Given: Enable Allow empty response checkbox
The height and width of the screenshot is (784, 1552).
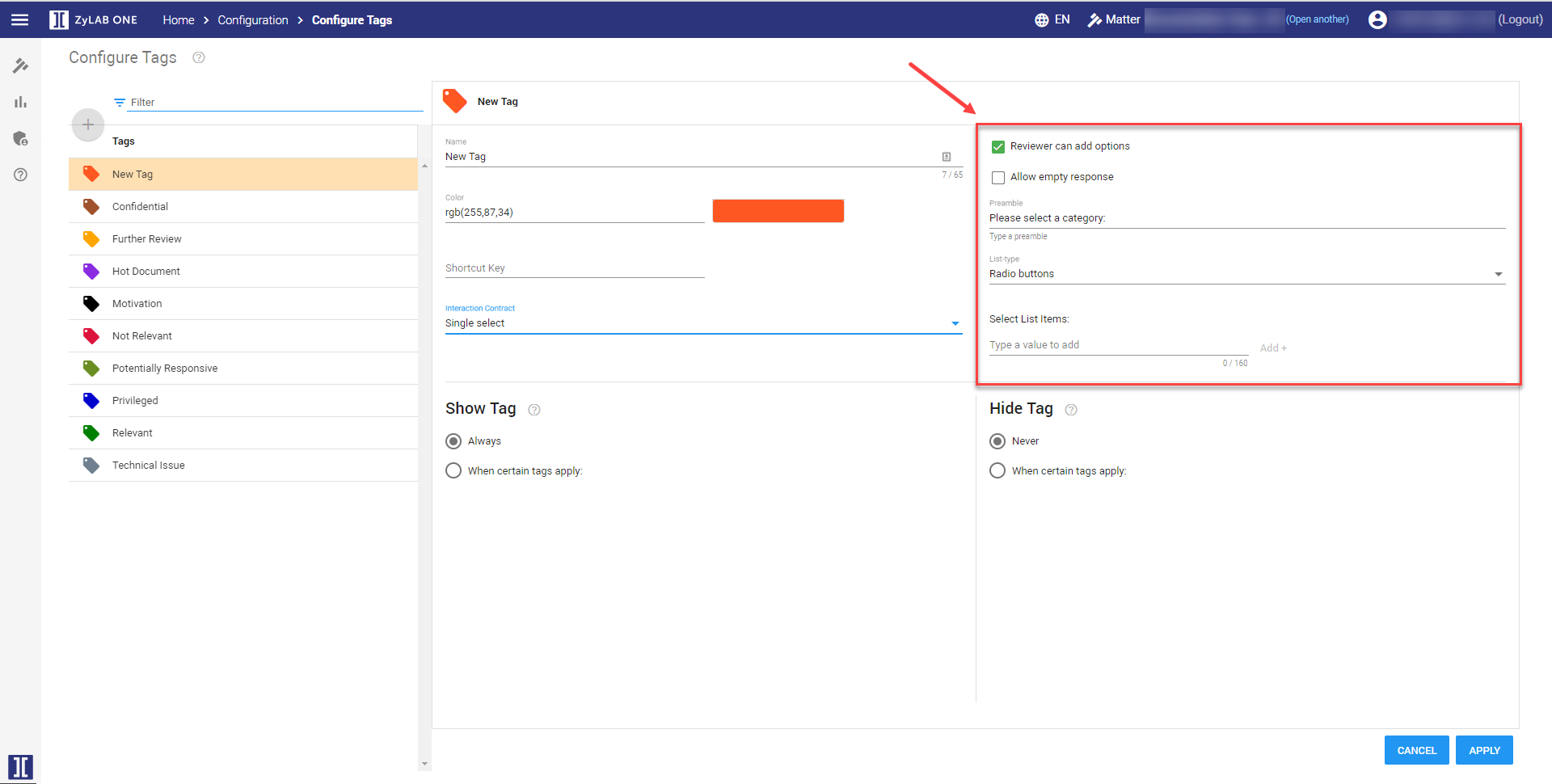Looking at the screenshot, I should tap(998, 177).
